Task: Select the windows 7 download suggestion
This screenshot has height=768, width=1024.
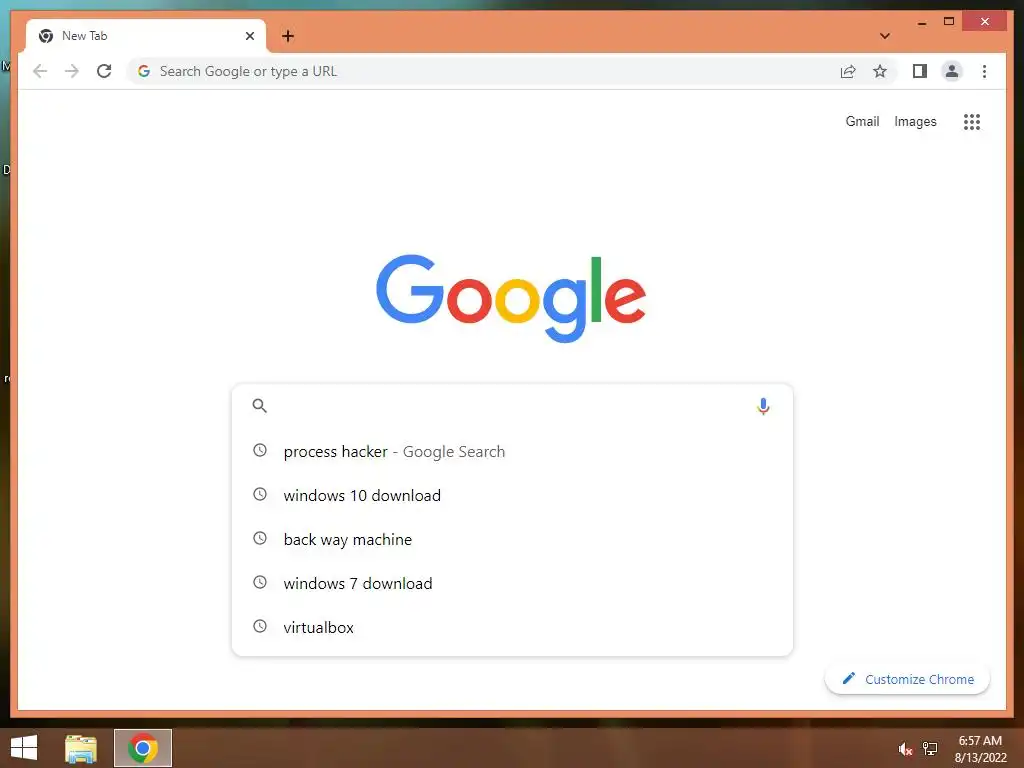Action: pyautogui.click(x=512, y=583)
